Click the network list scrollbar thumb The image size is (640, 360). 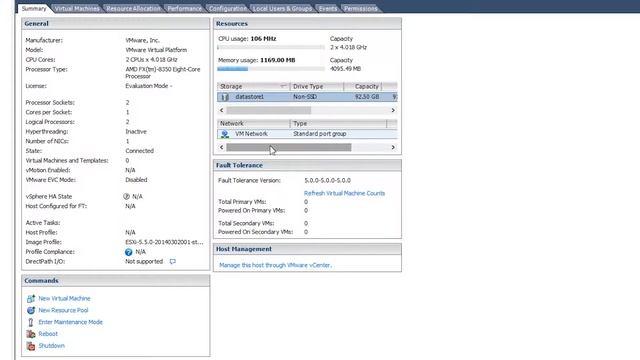pos(289,147)
